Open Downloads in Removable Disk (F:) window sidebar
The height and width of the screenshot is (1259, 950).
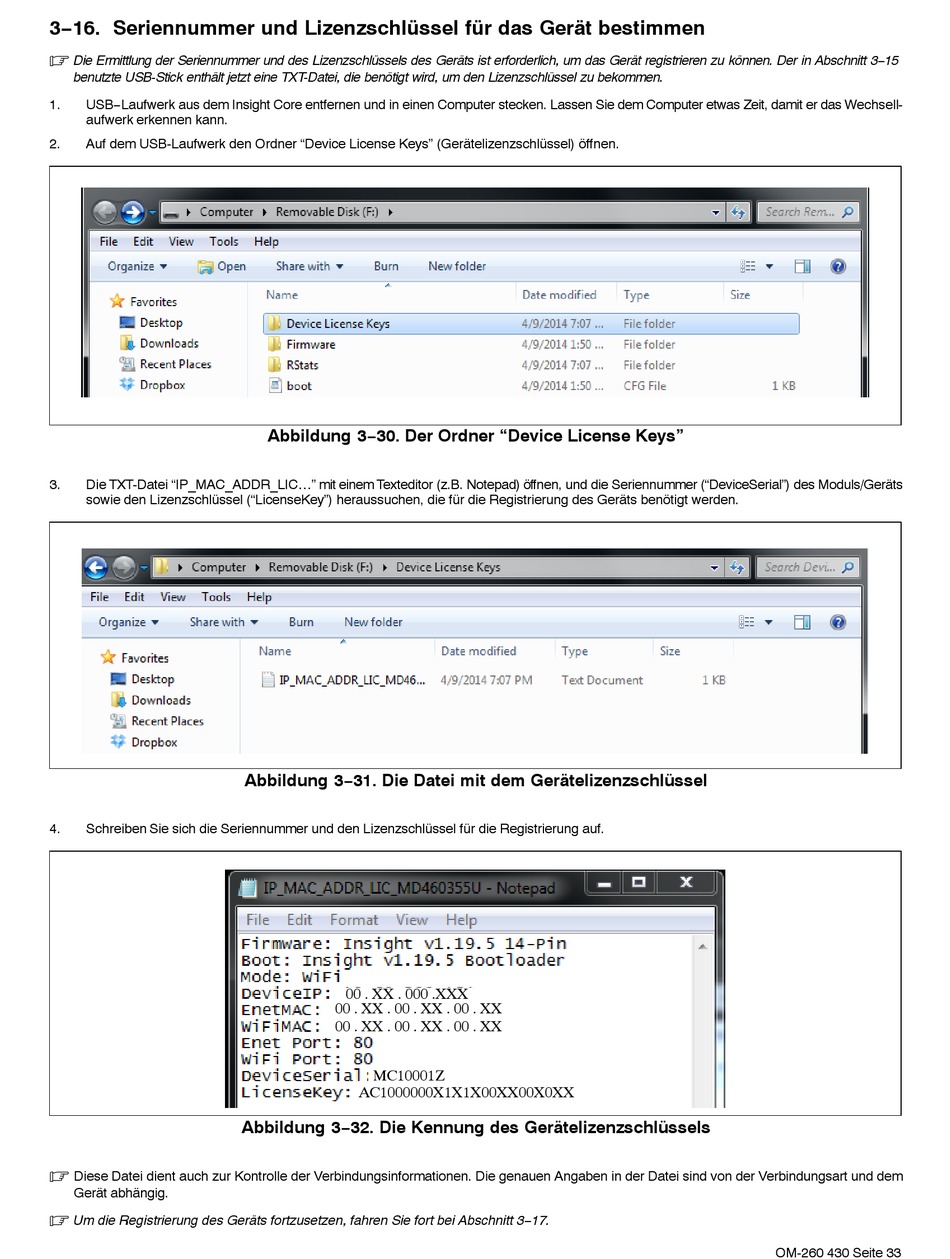pos(159,343)
